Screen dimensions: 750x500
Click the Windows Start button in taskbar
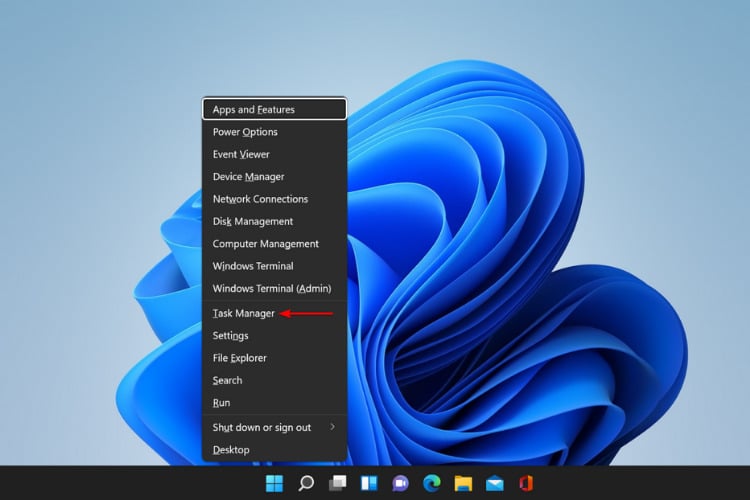point(275,483)
